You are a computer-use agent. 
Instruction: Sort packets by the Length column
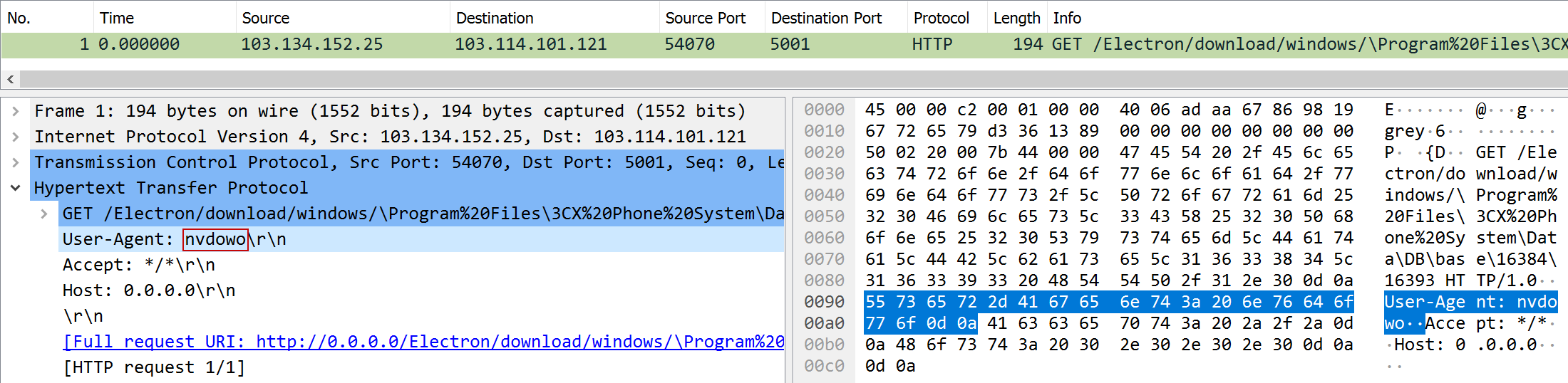[1016, 18]
